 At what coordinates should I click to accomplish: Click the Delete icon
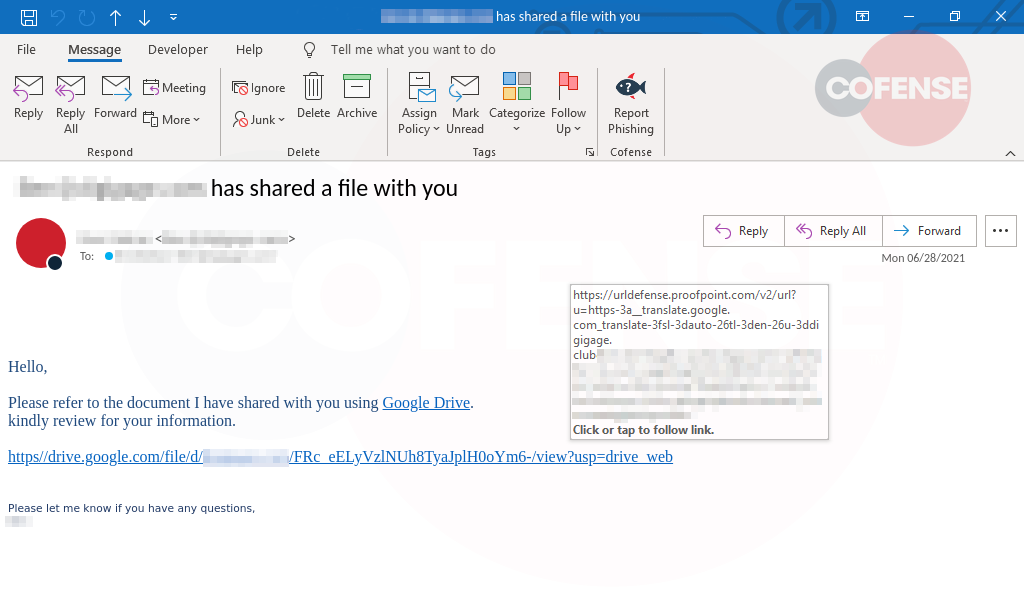pos(313,95)
